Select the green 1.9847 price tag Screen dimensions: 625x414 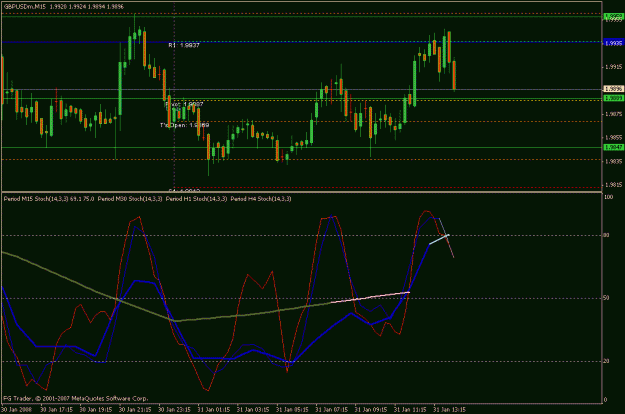613,147
